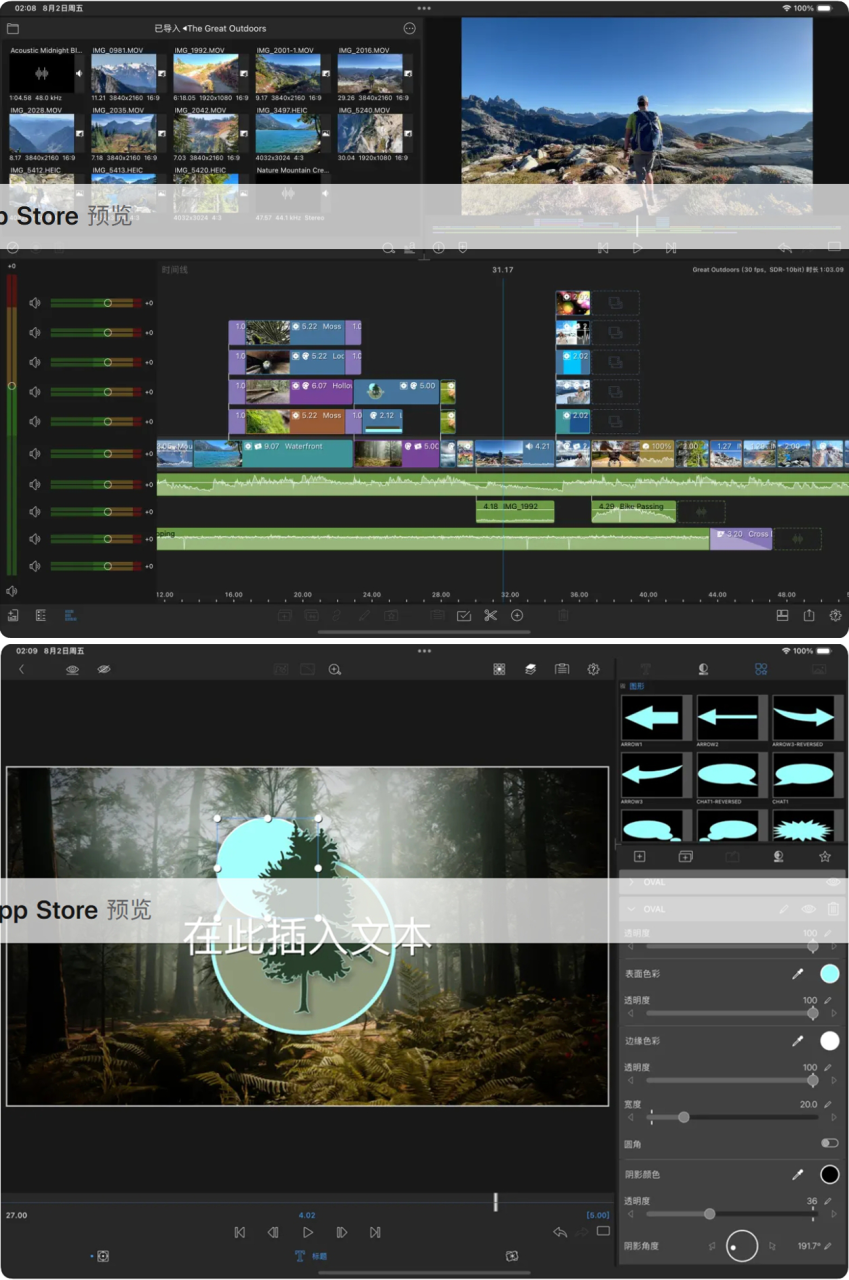The image size is (849, 1280).
Task: Click the layout icon beside the share icon
Action: point(783,615)
